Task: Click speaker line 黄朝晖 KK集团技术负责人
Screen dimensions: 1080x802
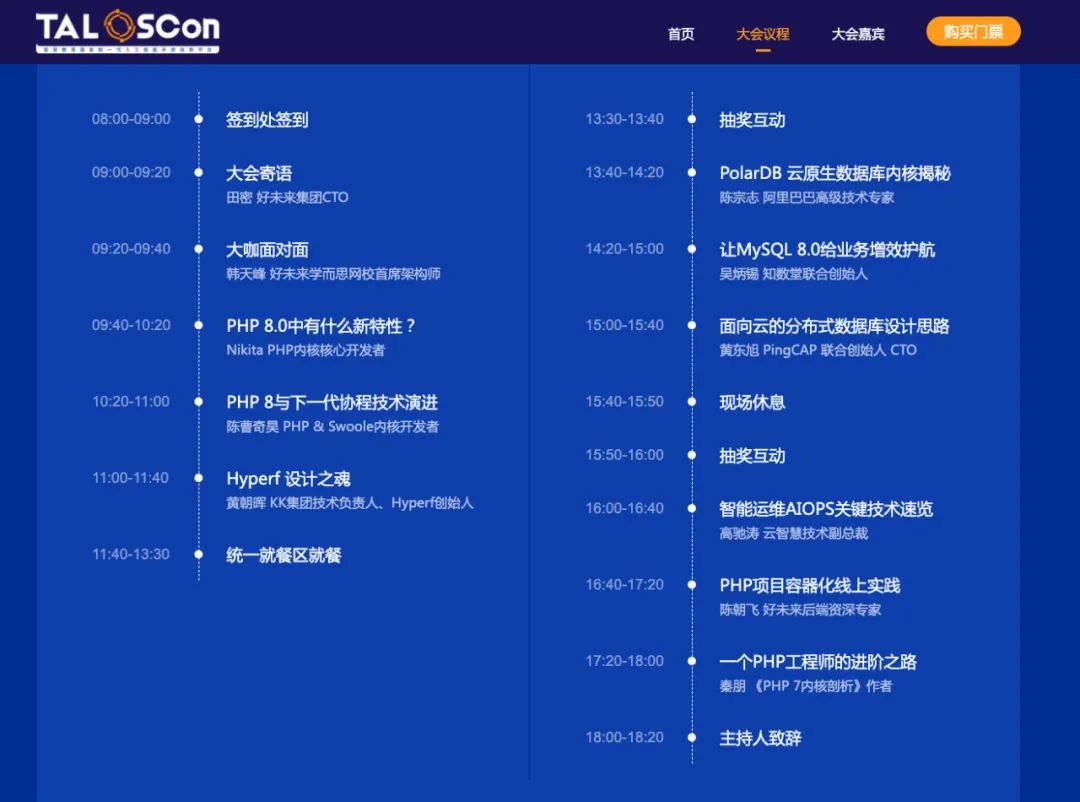Action: (350, 503)
